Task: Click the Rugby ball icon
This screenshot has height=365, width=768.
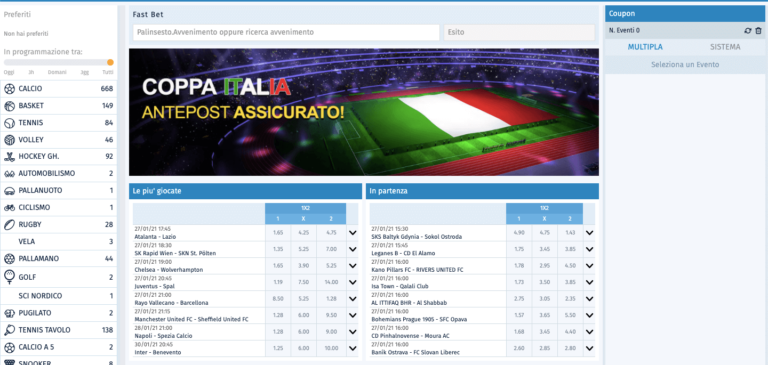Action: point(9,224)
